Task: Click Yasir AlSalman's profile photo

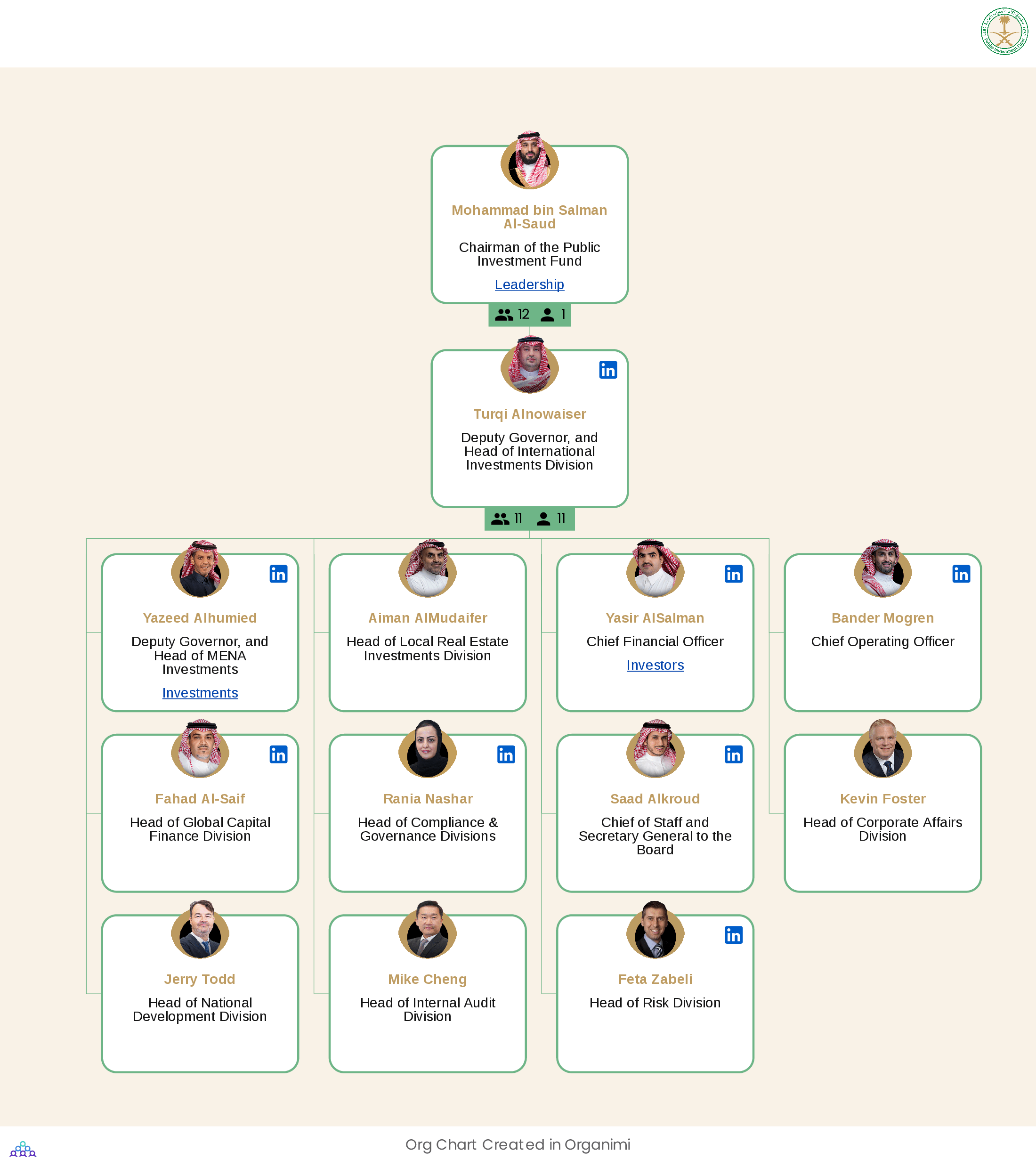Action: 655,568
